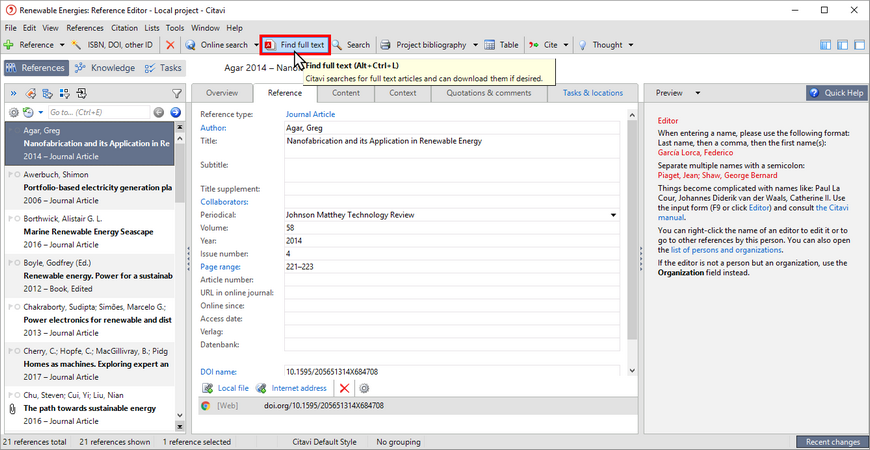Screen dimensions: 870x450
Task: Expand the Cite dropdown arrow
Action: [565, 45]
